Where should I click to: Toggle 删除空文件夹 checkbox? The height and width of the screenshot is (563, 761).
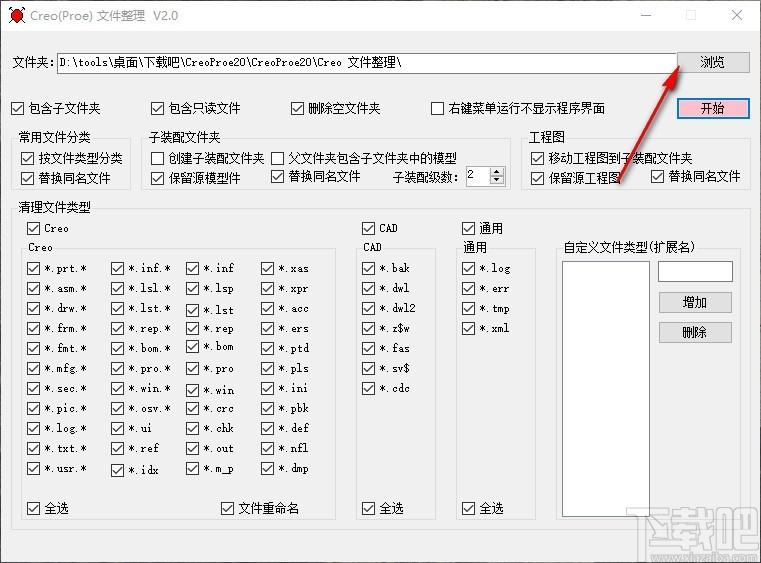297,108
